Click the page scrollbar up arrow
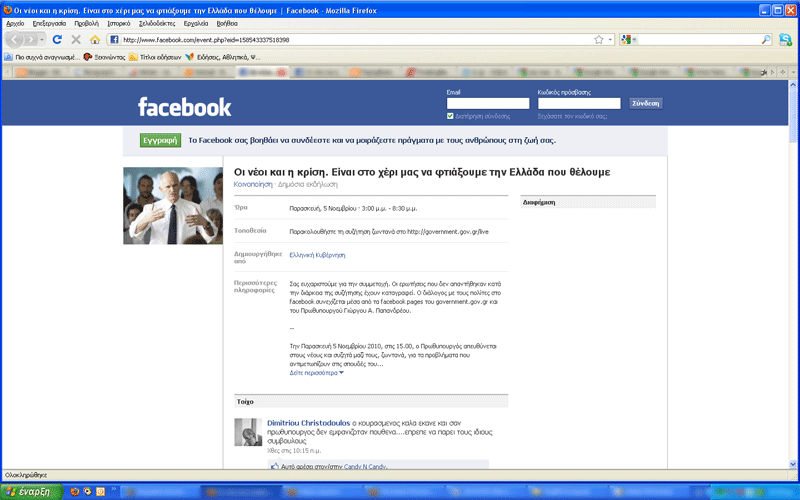 793,85
